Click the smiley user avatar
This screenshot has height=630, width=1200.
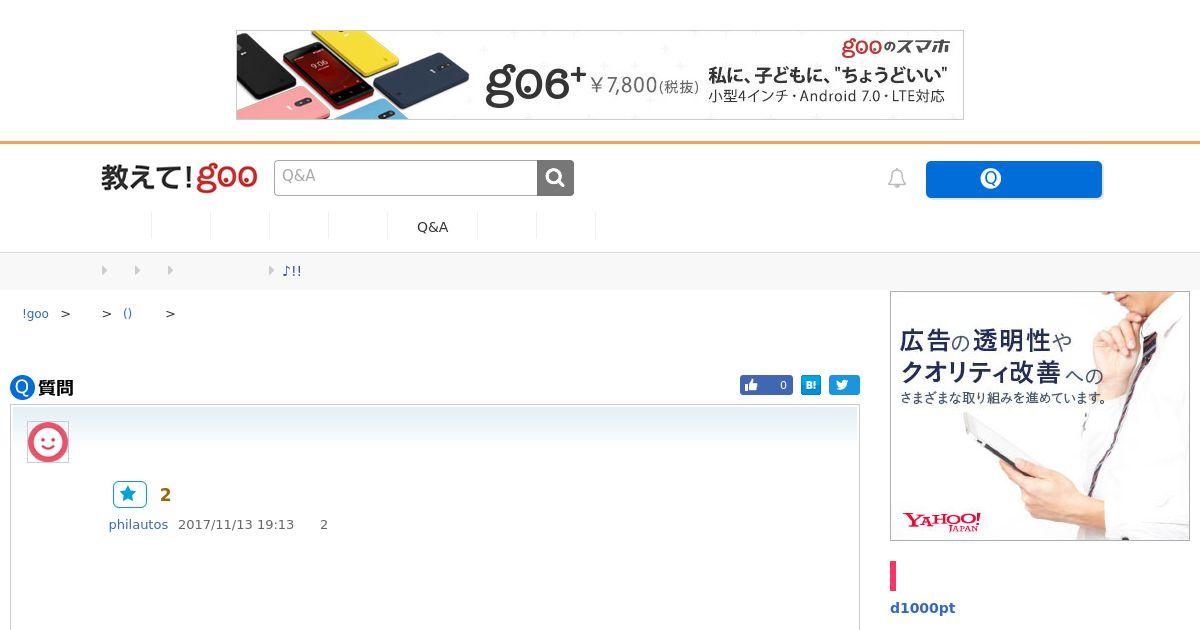[48, 442]
